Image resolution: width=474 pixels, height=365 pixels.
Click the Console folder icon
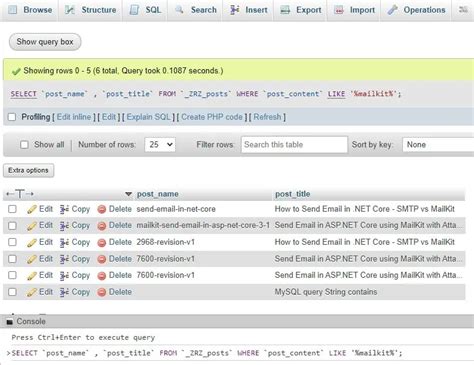(x=10, y=322)
